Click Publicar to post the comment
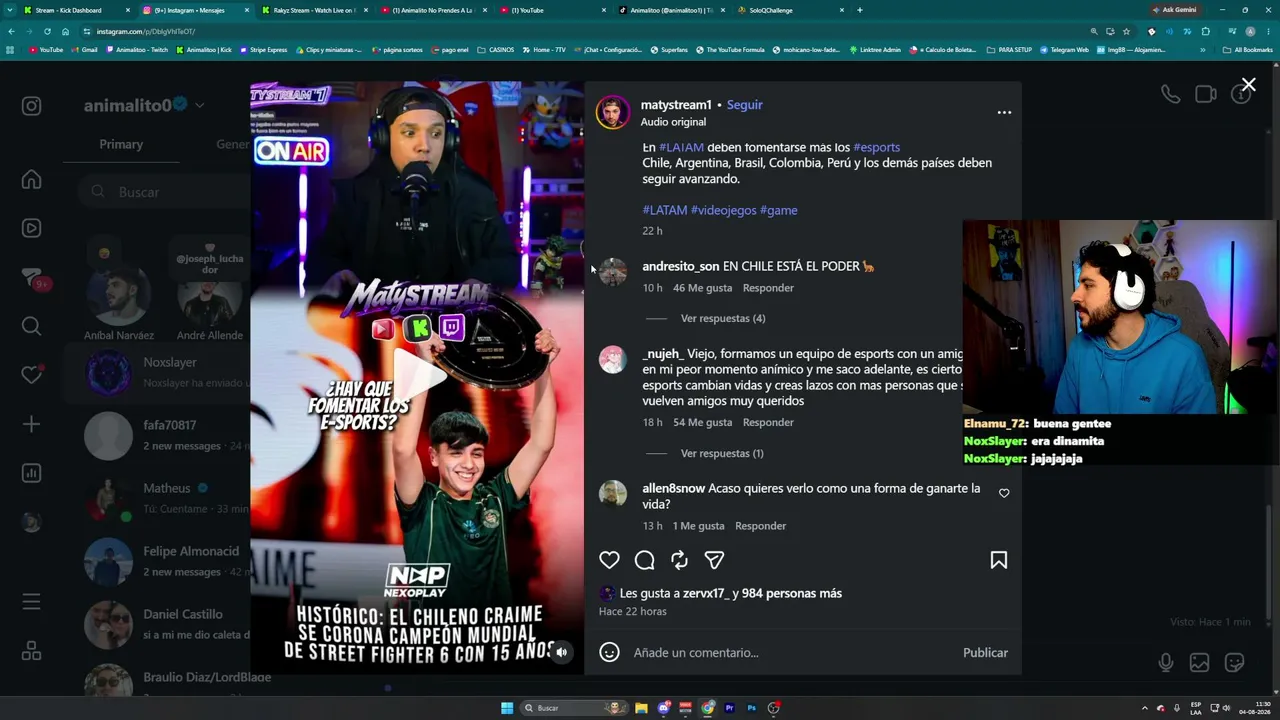1280x720 pixels. [x=985, y=652]
